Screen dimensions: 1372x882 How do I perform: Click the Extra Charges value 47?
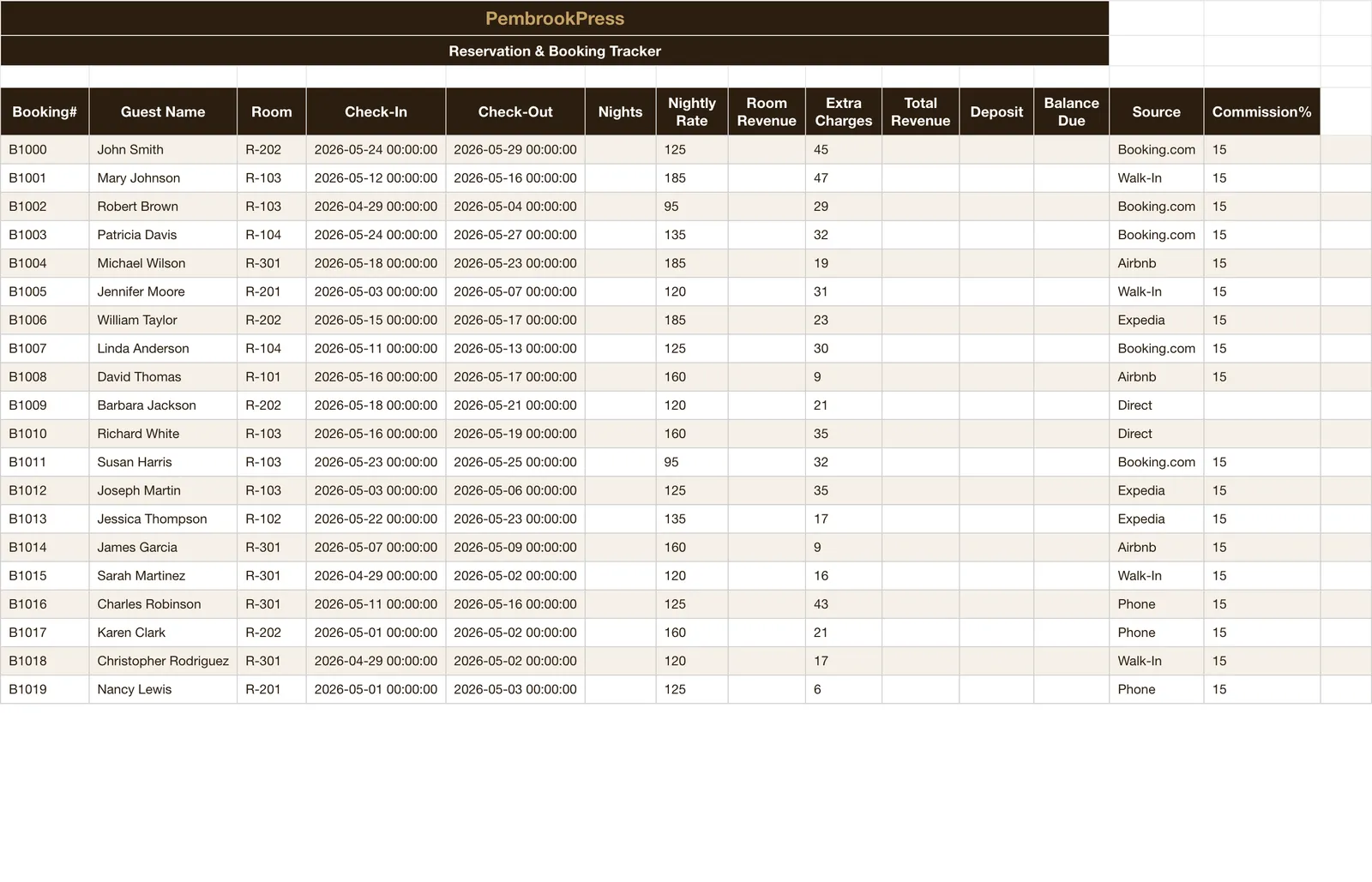coord(844,177)
